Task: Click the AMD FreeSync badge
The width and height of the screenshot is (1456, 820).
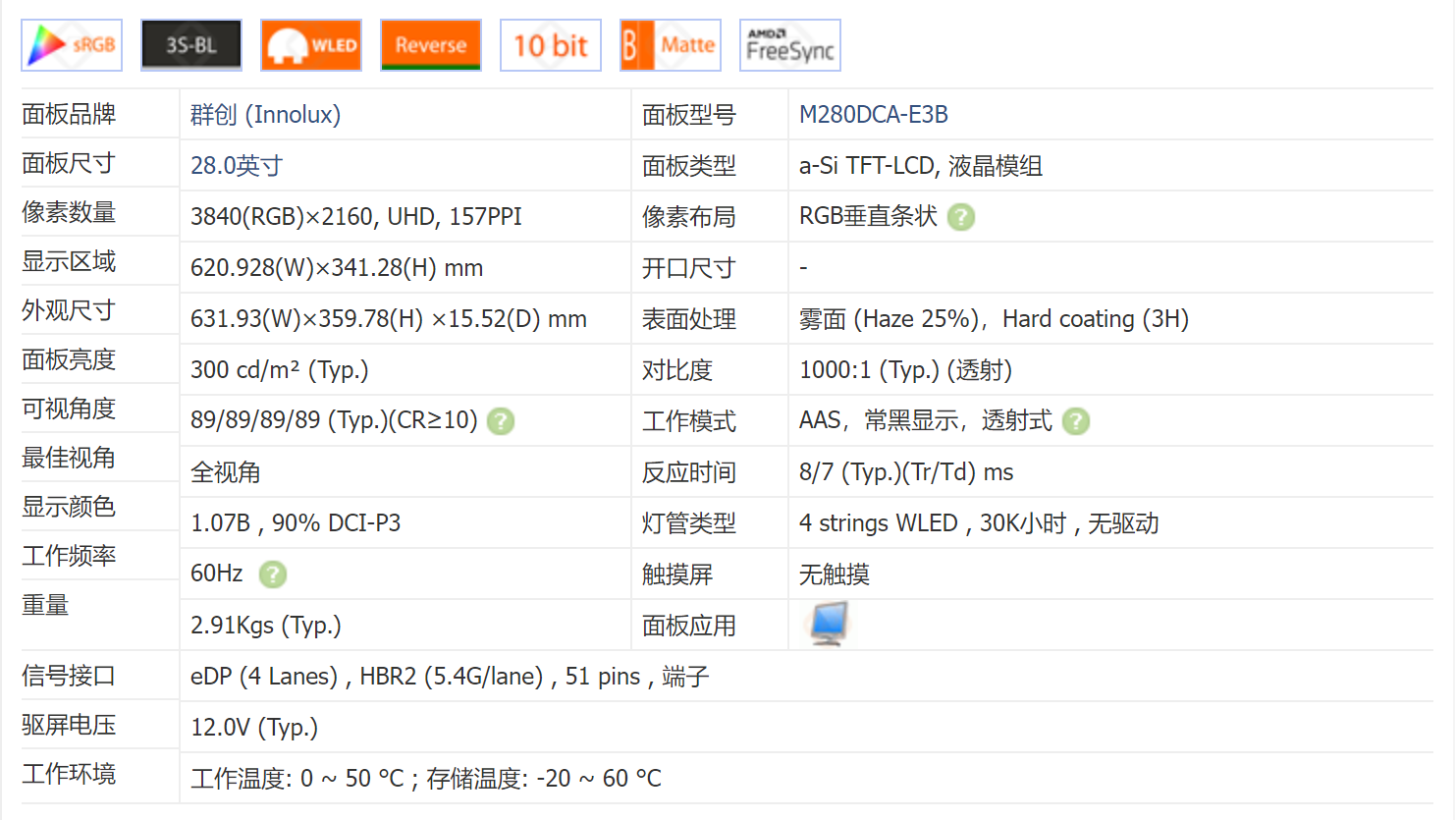Action: pyautogui.click(x=789, y=44)
